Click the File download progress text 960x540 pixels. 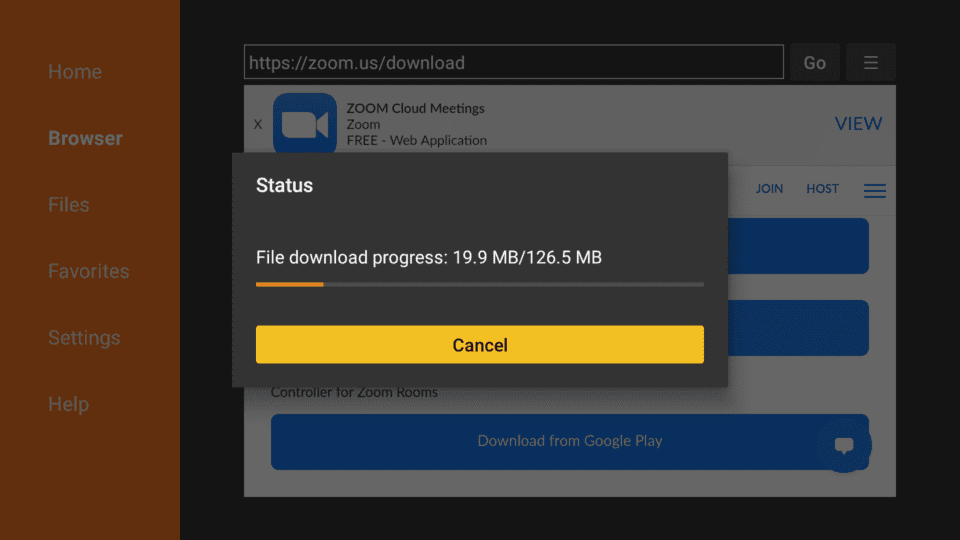click(429, 257)
